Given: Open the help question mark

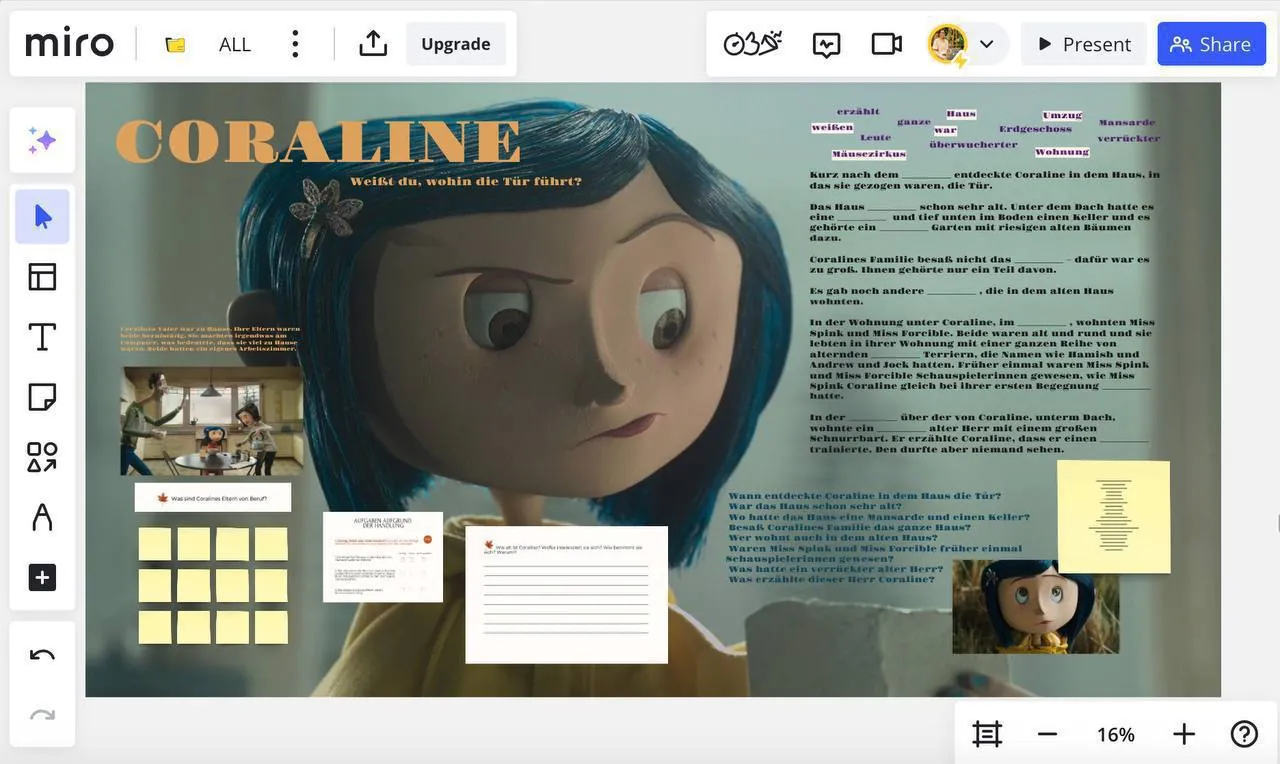Looking at the screenshot, I should [x=1244, y=735].
